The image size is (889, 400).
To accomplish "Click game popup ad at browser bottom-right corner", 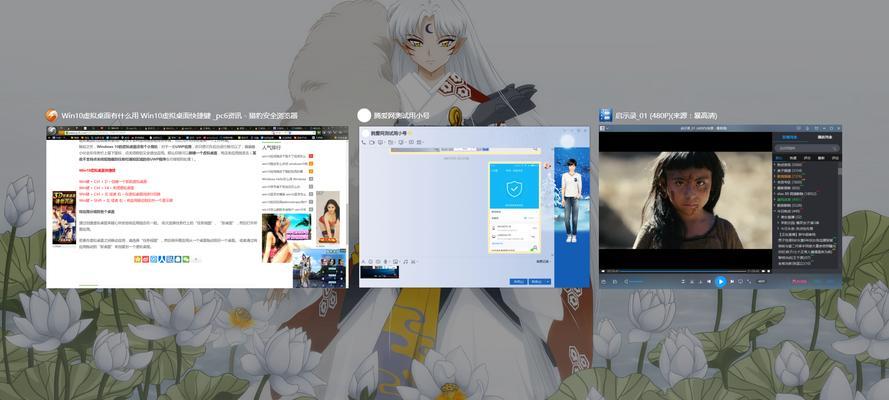I will click(319, 267).
